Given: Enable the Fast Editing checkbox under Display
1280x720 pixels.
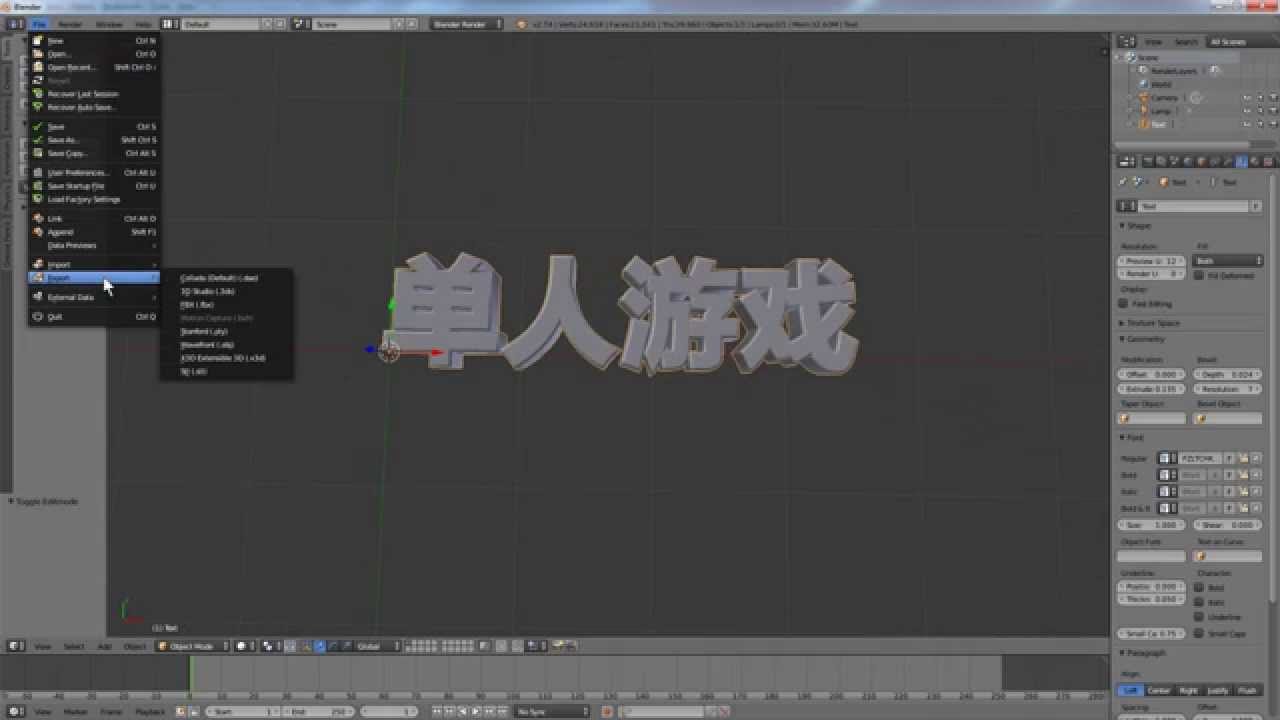Looking at the screenshot, I should point(1122,303).
